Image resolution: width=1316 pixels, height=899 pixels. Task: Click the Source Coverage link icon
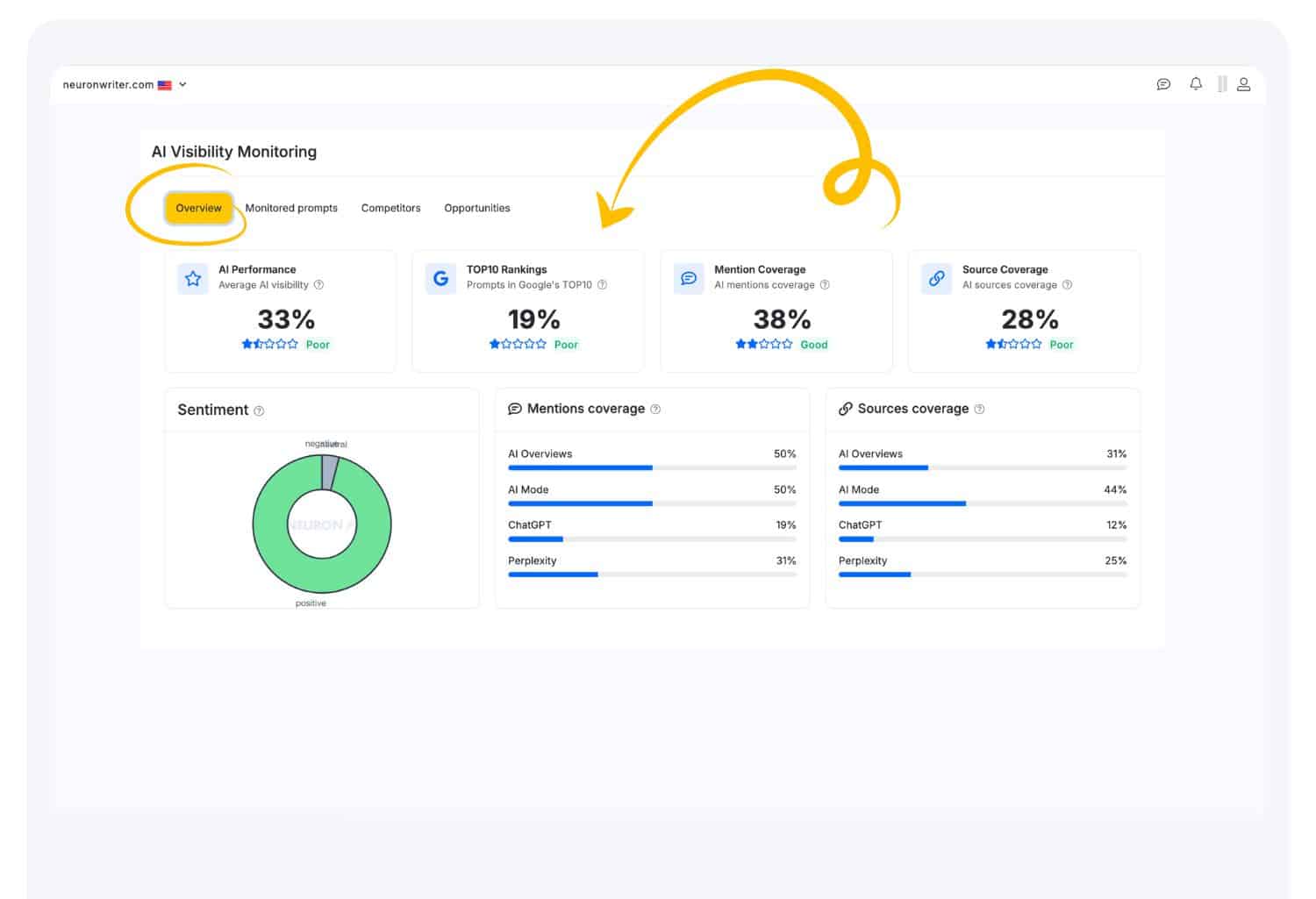tap(936, 278)
